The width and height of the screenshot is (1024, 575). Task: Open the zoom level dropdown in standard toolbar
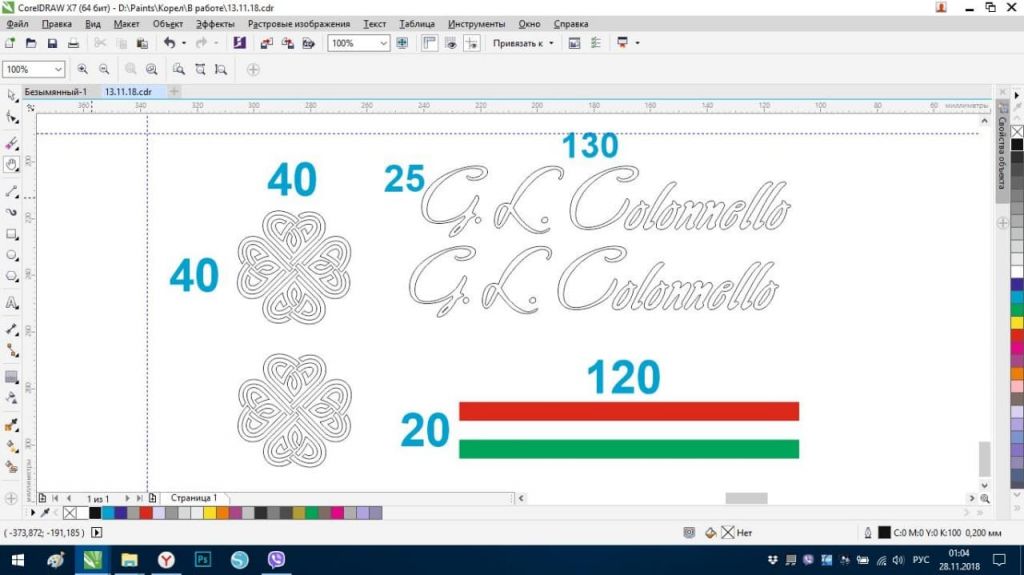383,44
